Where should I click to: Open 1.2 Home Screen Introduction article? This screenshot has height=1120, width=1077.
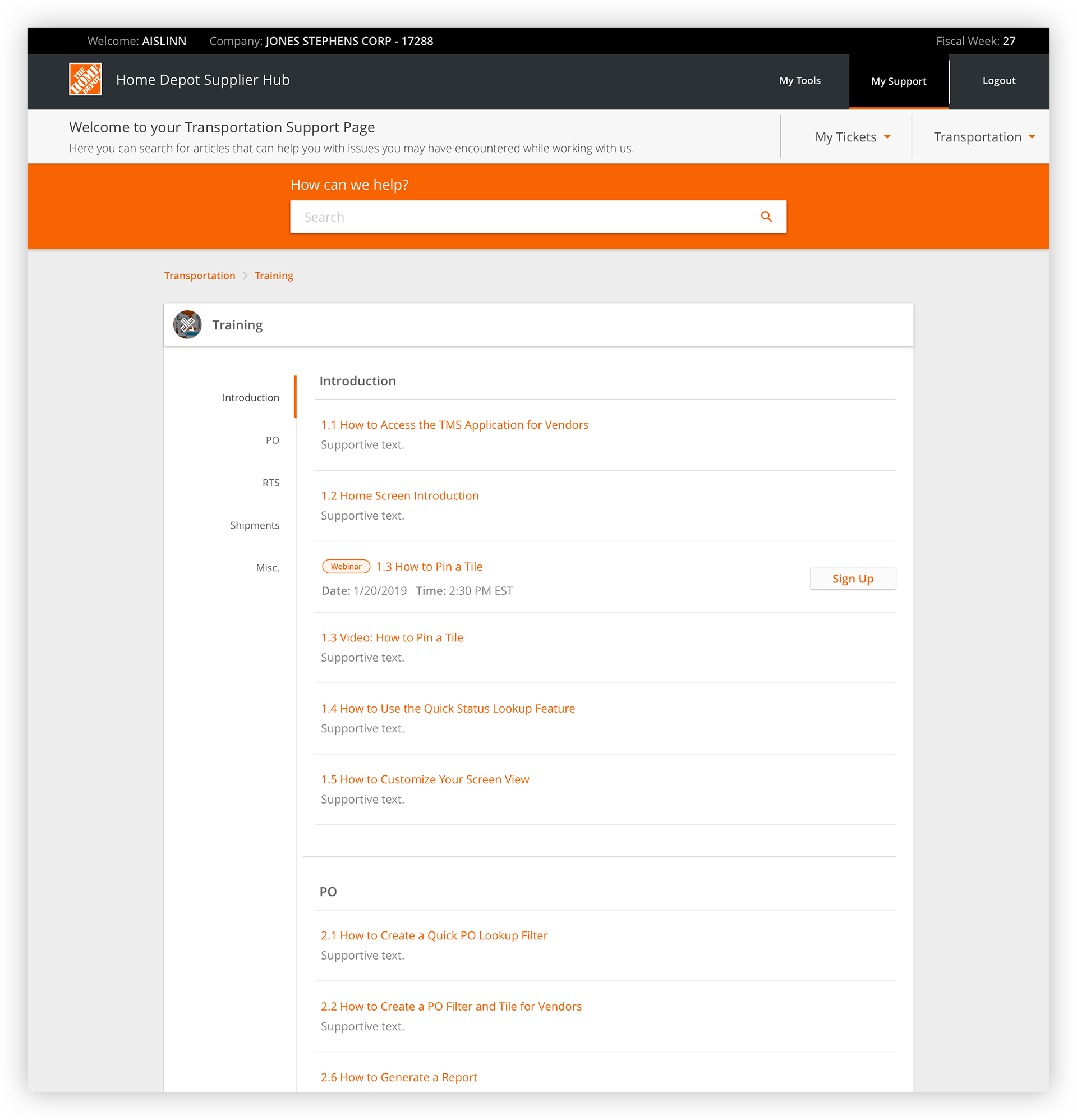click(x=399, y=496)
